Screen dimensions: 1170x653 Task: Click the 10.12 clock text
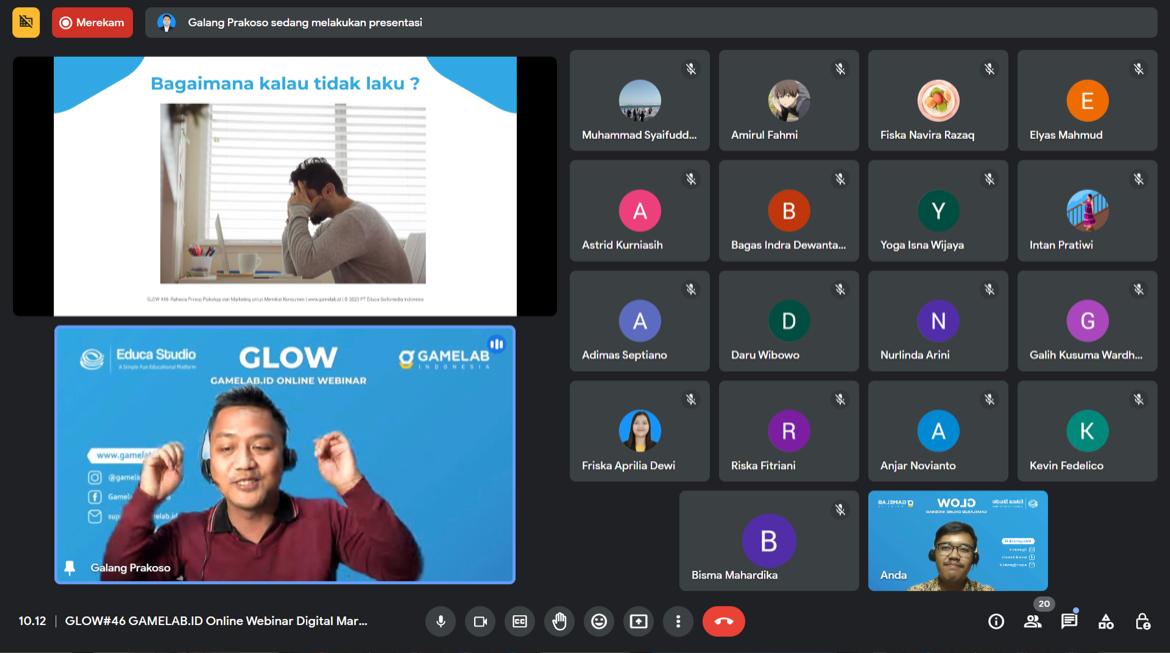[32, 621]
